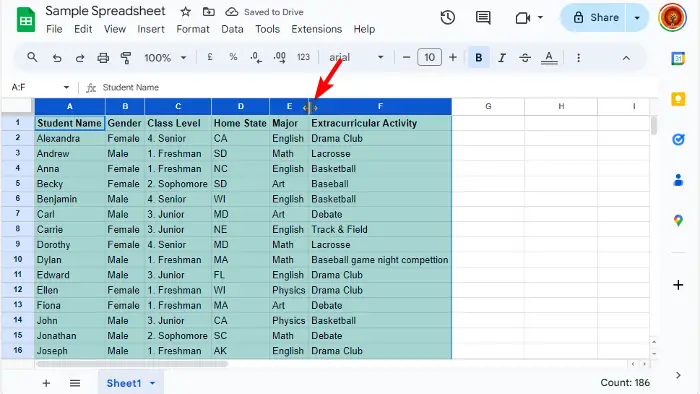Toggle italic formatting

coord(502,58)
